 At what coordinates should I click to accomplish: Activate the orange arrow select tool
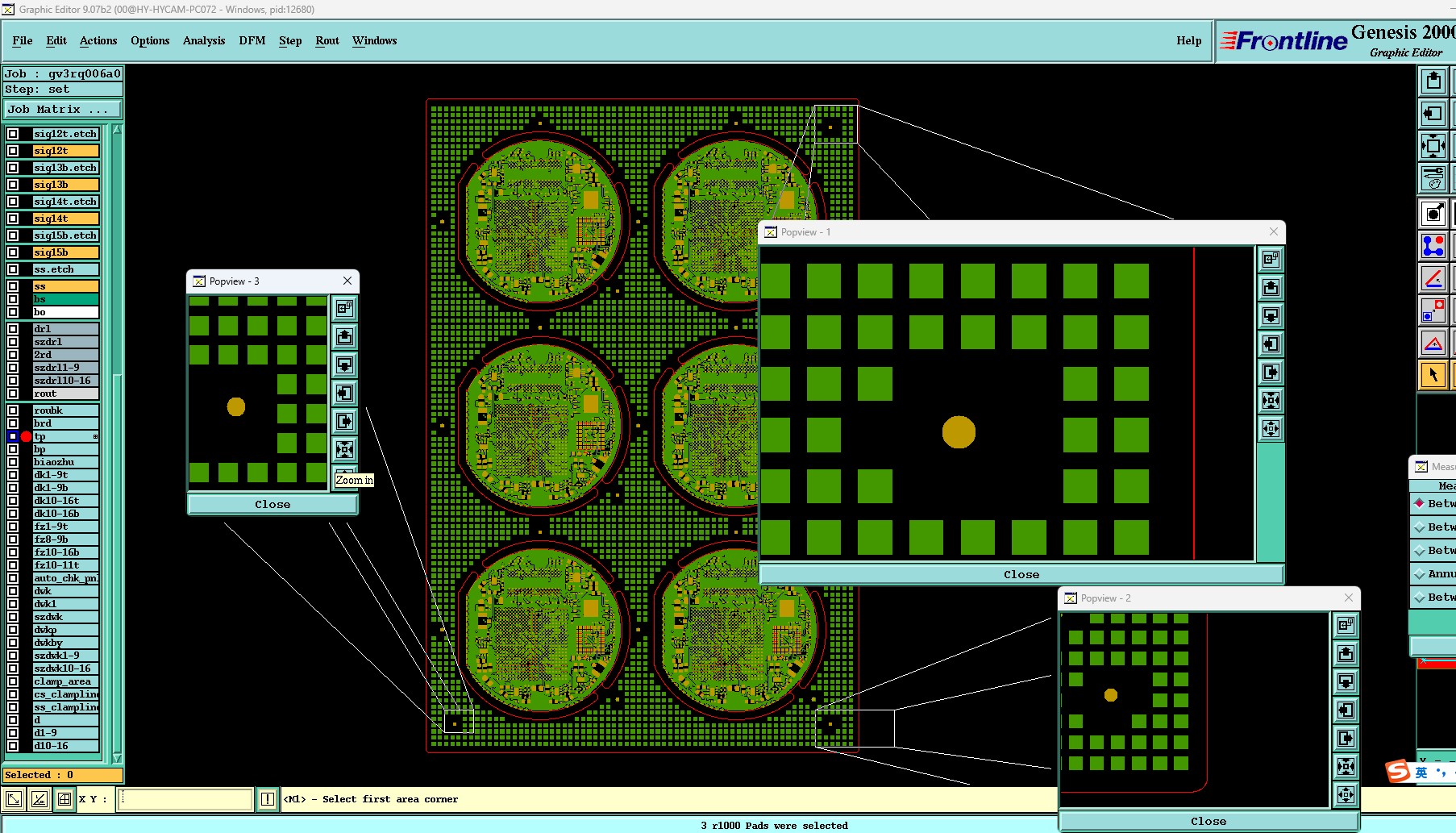[1433, 375]
